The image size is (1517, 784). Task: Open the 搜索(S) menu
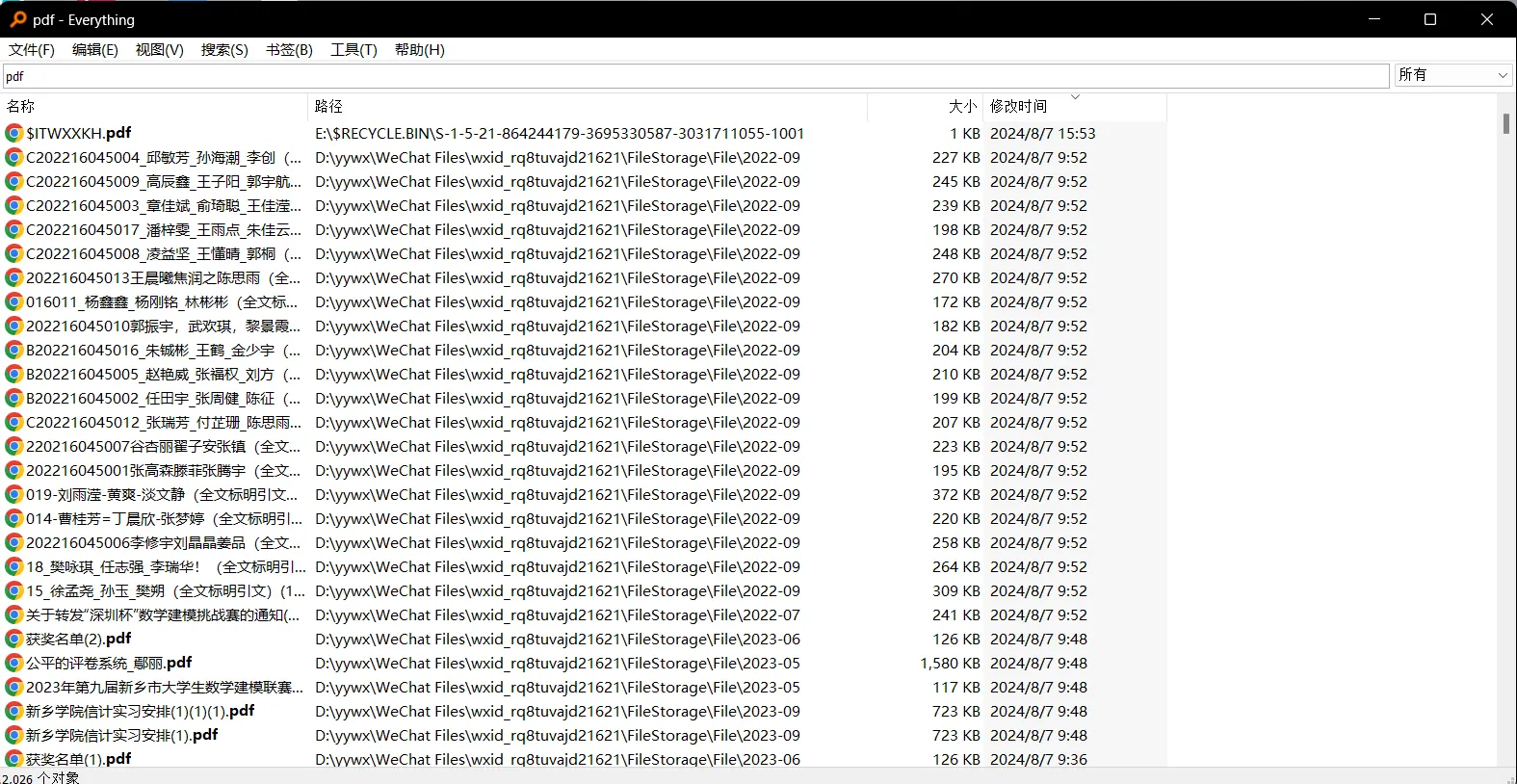pos(224,50)
